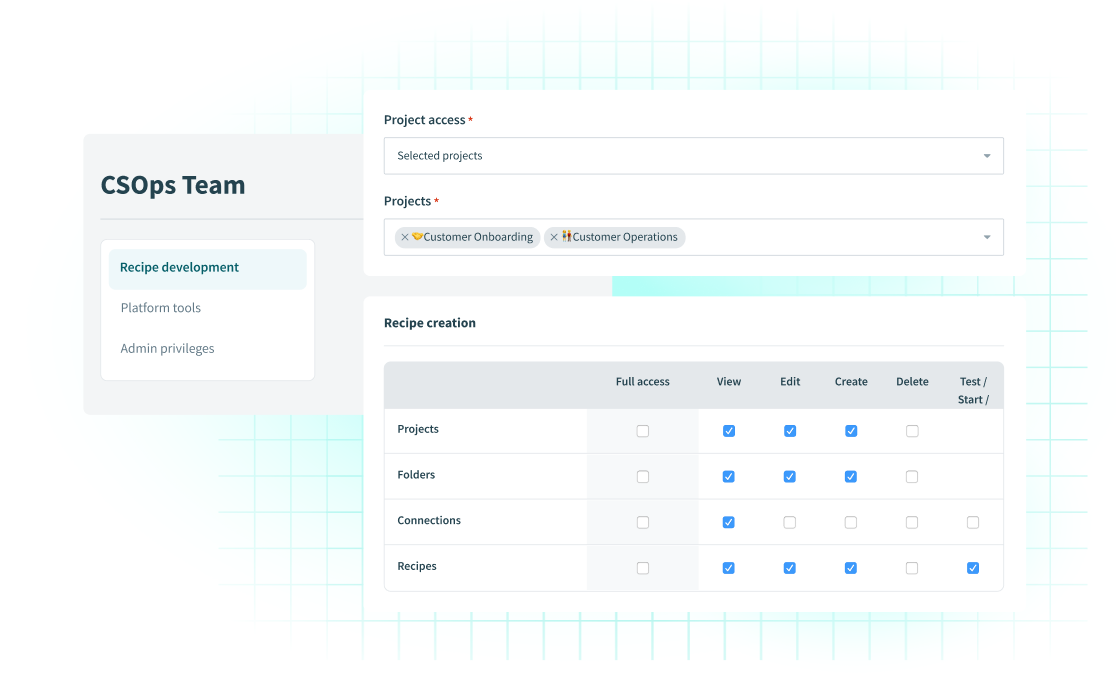Click the handshake icon on Customer Onboarding tag
Viewport: 1116px width, 700px height.
pyautogui.click(x=416, y=237)
